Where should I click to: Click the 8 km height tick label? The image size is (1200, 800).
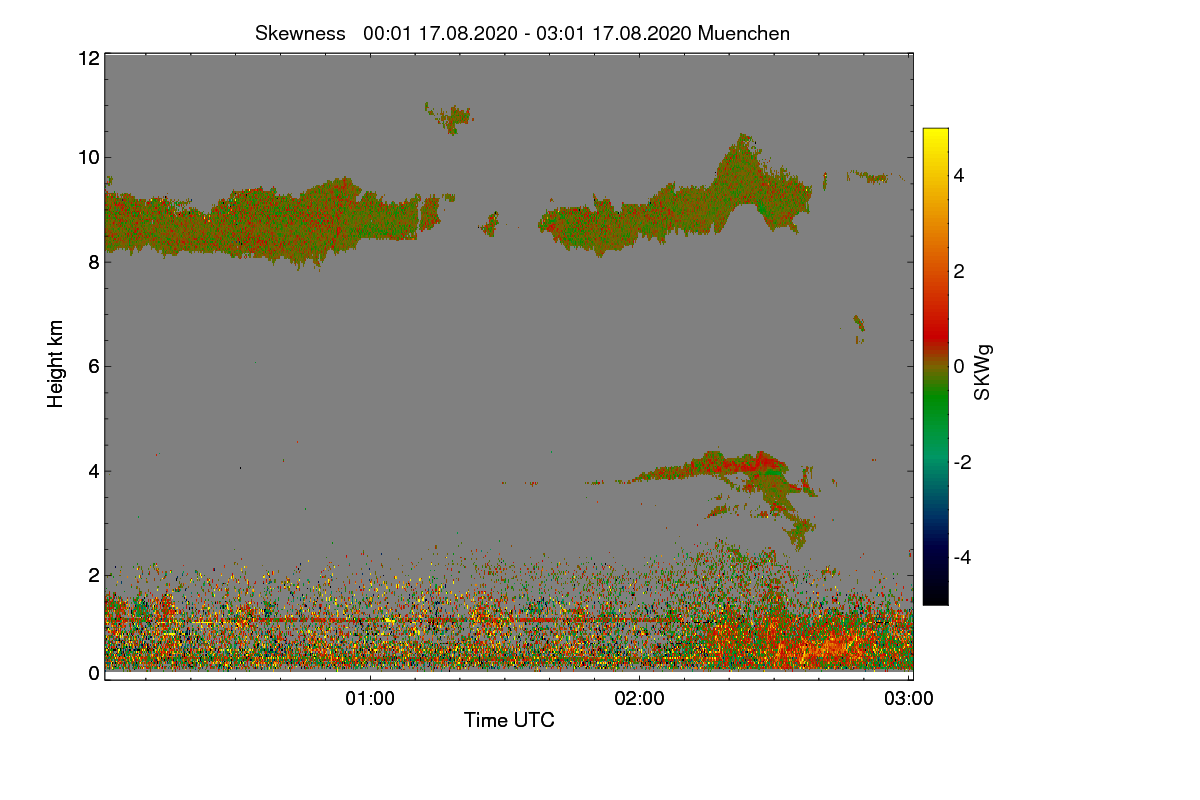point(93,262)
